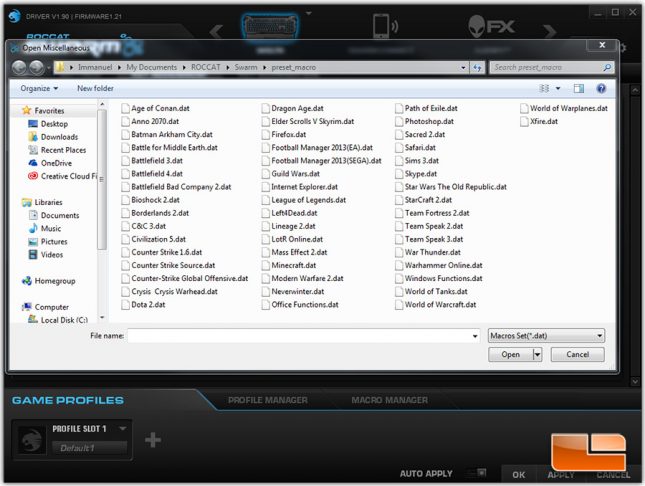The width and height of the screenshot is (645, 486).
Task: Expand the view options dropdown arrow
Action: pyautogui.click(x=558, y=88)
